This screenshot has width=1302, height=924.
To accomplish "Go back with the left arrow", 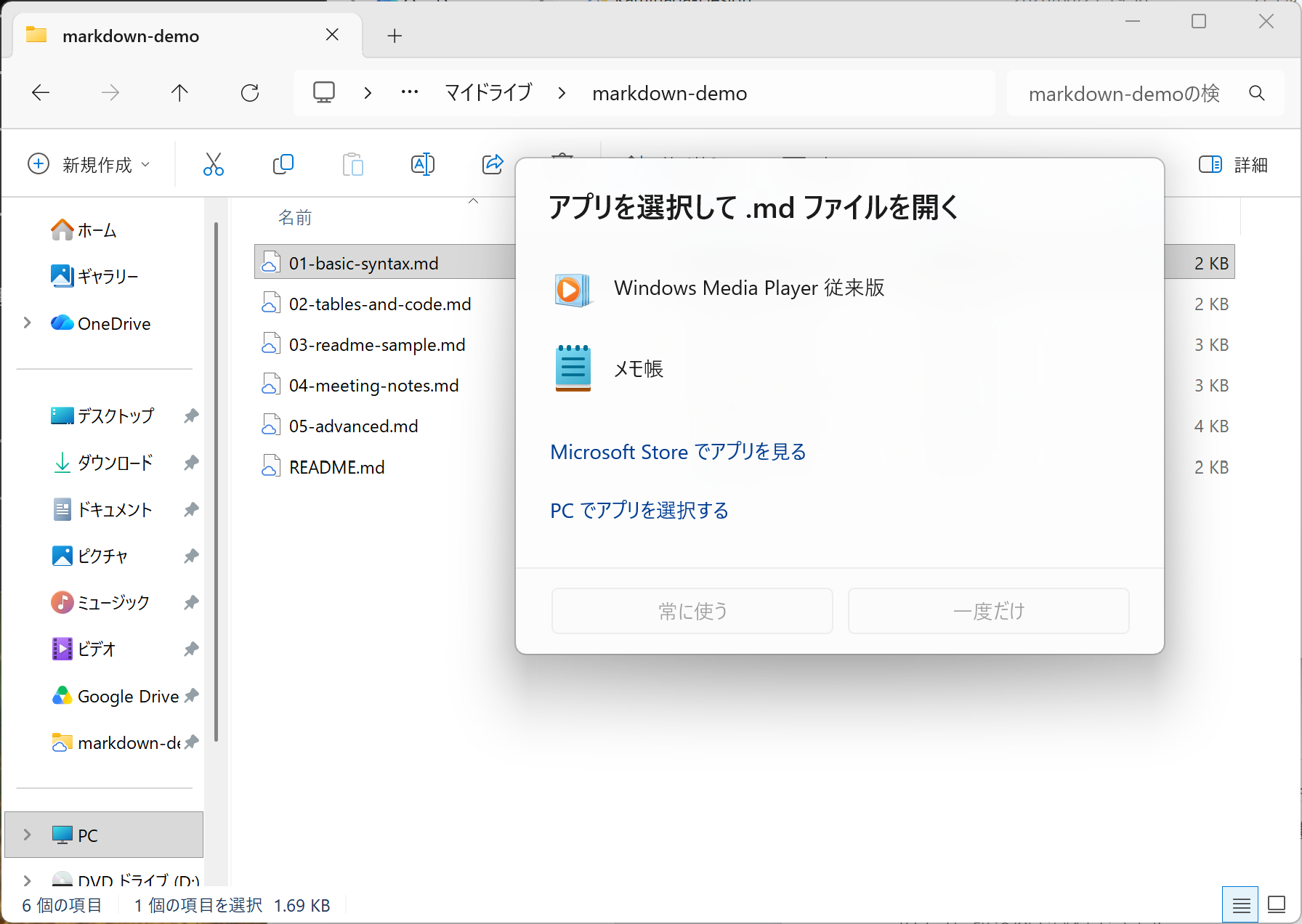I will [x=41, y=93].
